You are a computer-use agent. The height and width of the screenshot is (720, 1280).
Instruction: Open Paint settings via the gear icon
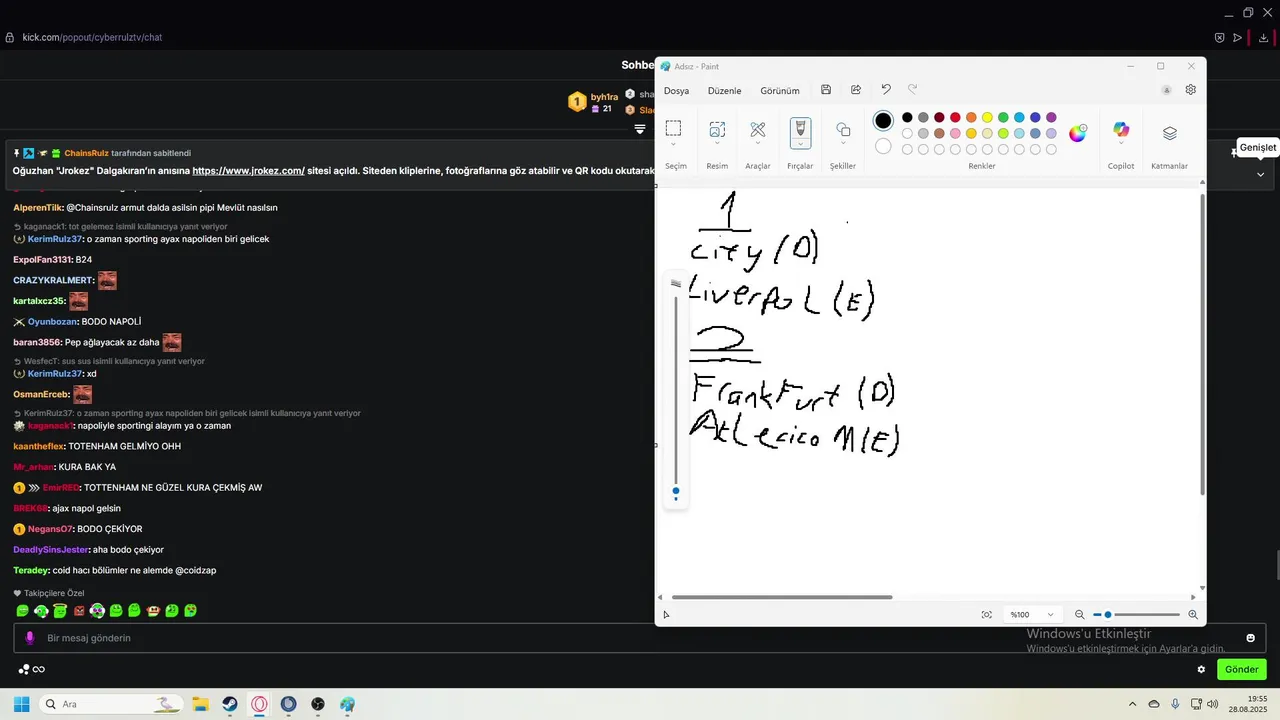pos(1191,90)
